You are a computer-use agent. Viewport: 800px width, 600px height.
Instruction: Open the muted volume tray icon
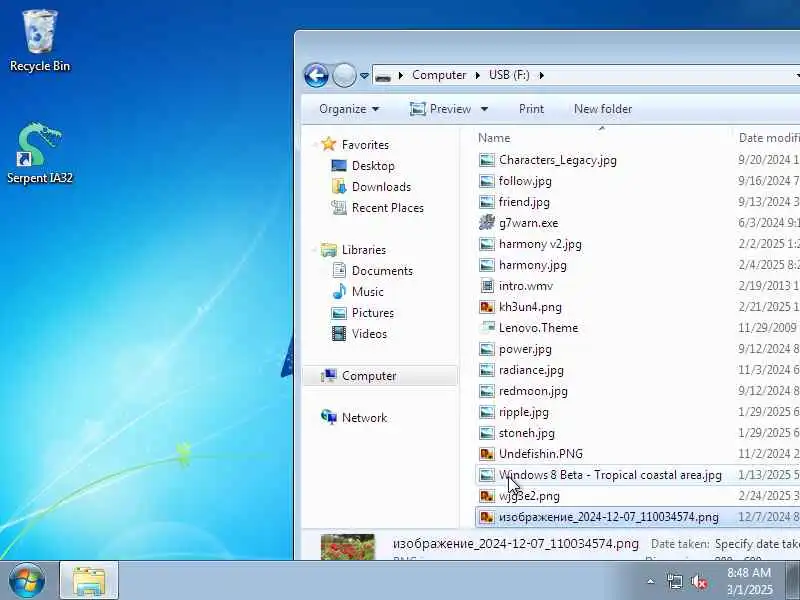pos(698,582)
